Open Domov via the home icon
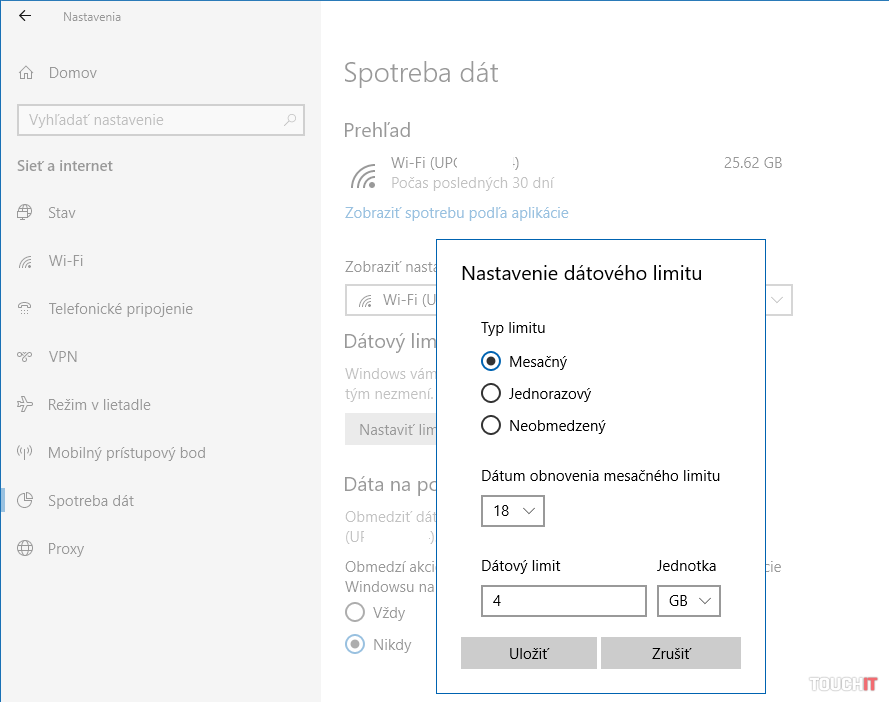 click(26, 73)
